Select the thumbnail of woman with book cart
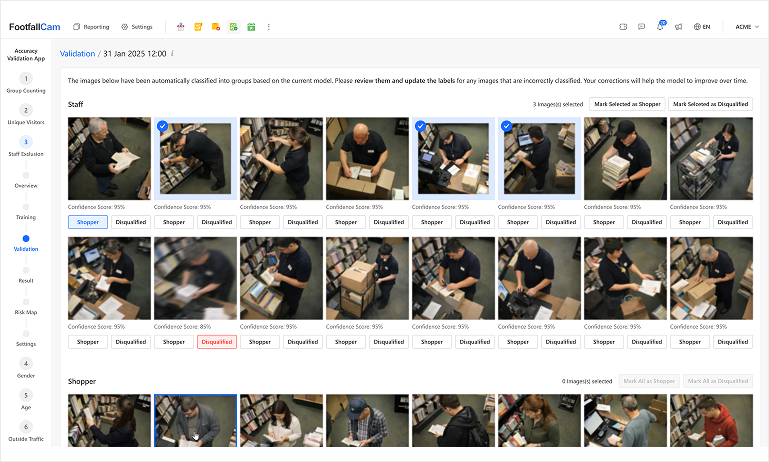 [x=711, y=158]
